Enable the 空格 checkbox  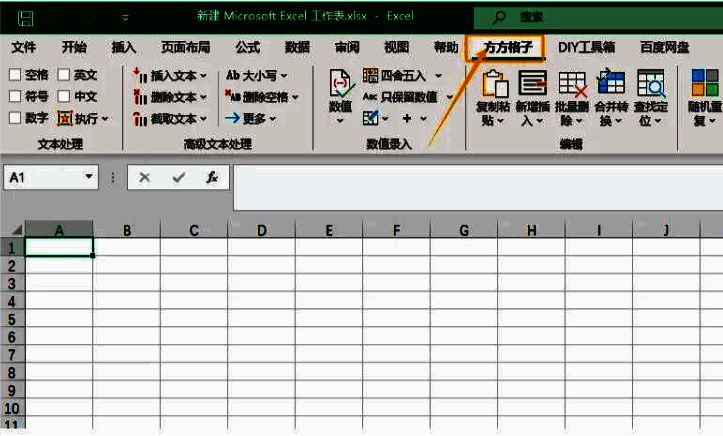[x=15, y=75]
